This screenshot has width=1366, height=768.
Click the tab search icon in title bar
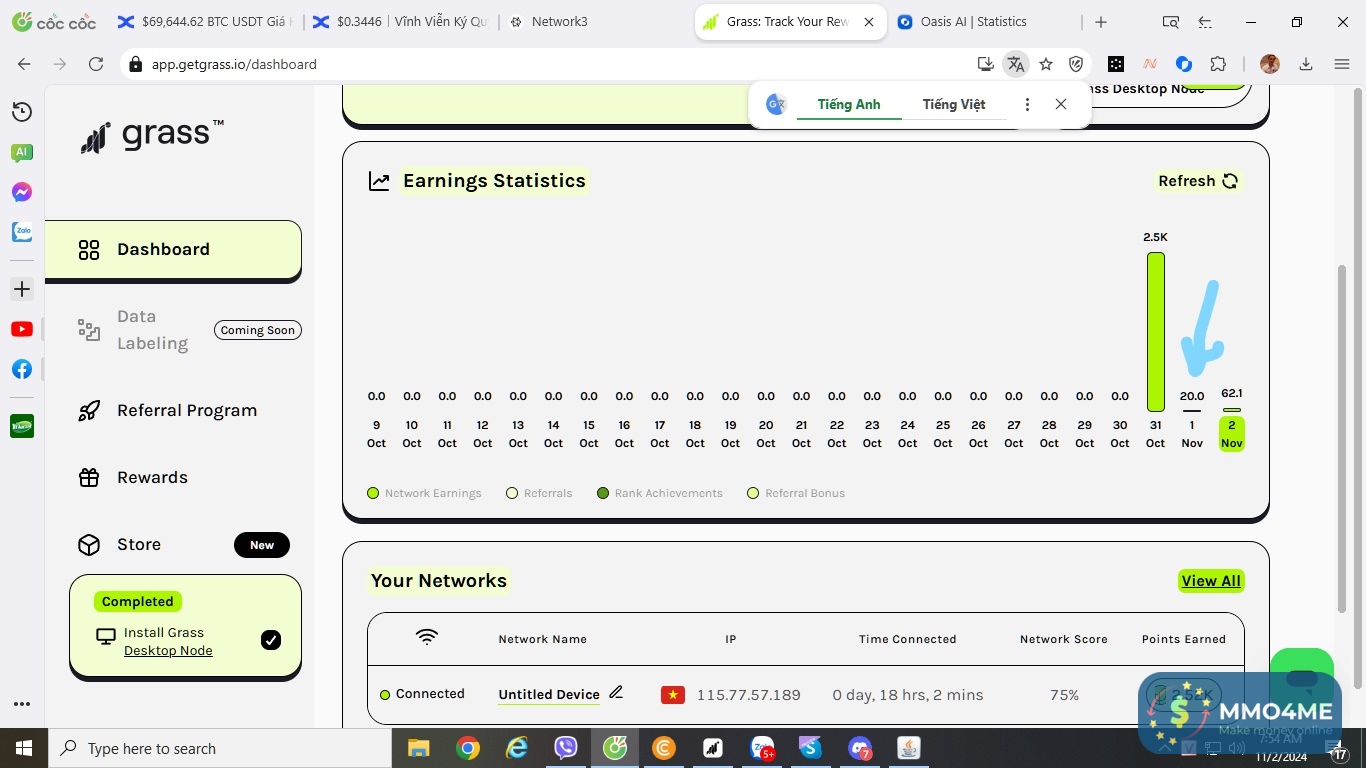pyautogui.click(x=1170, y=22)
